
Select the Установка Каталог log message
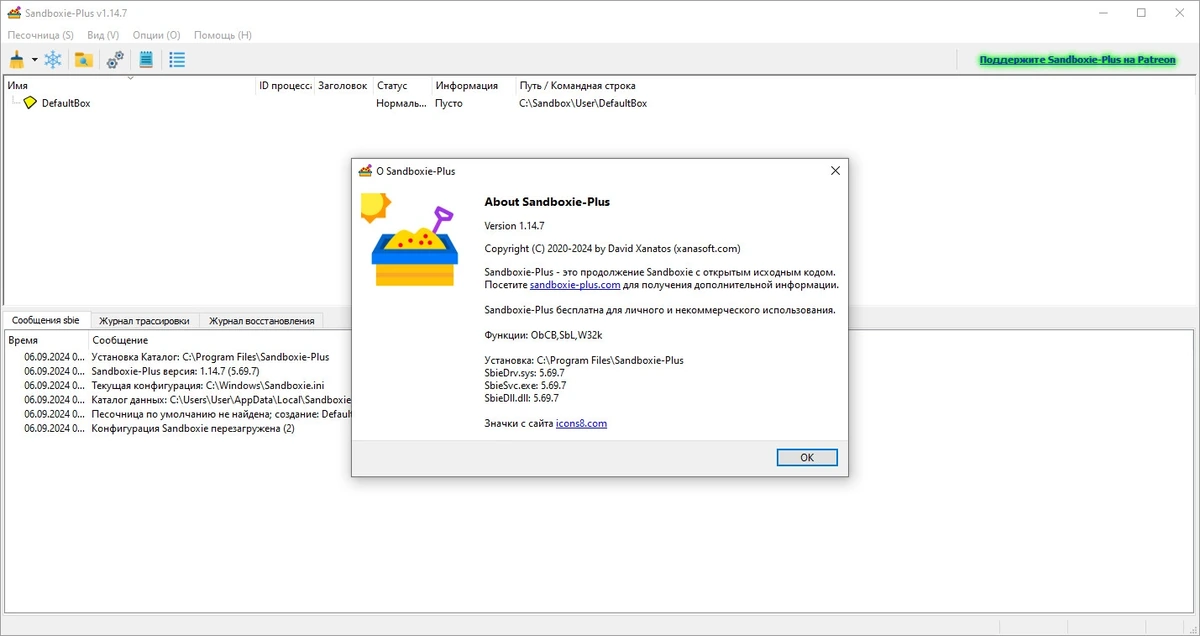click(x=210, y=356)
